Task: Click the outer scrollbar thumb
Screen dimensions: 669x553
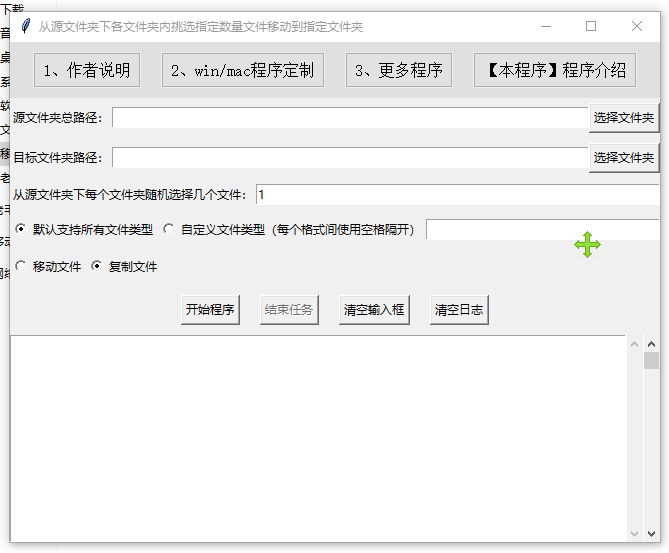Action: coord(652,361)
